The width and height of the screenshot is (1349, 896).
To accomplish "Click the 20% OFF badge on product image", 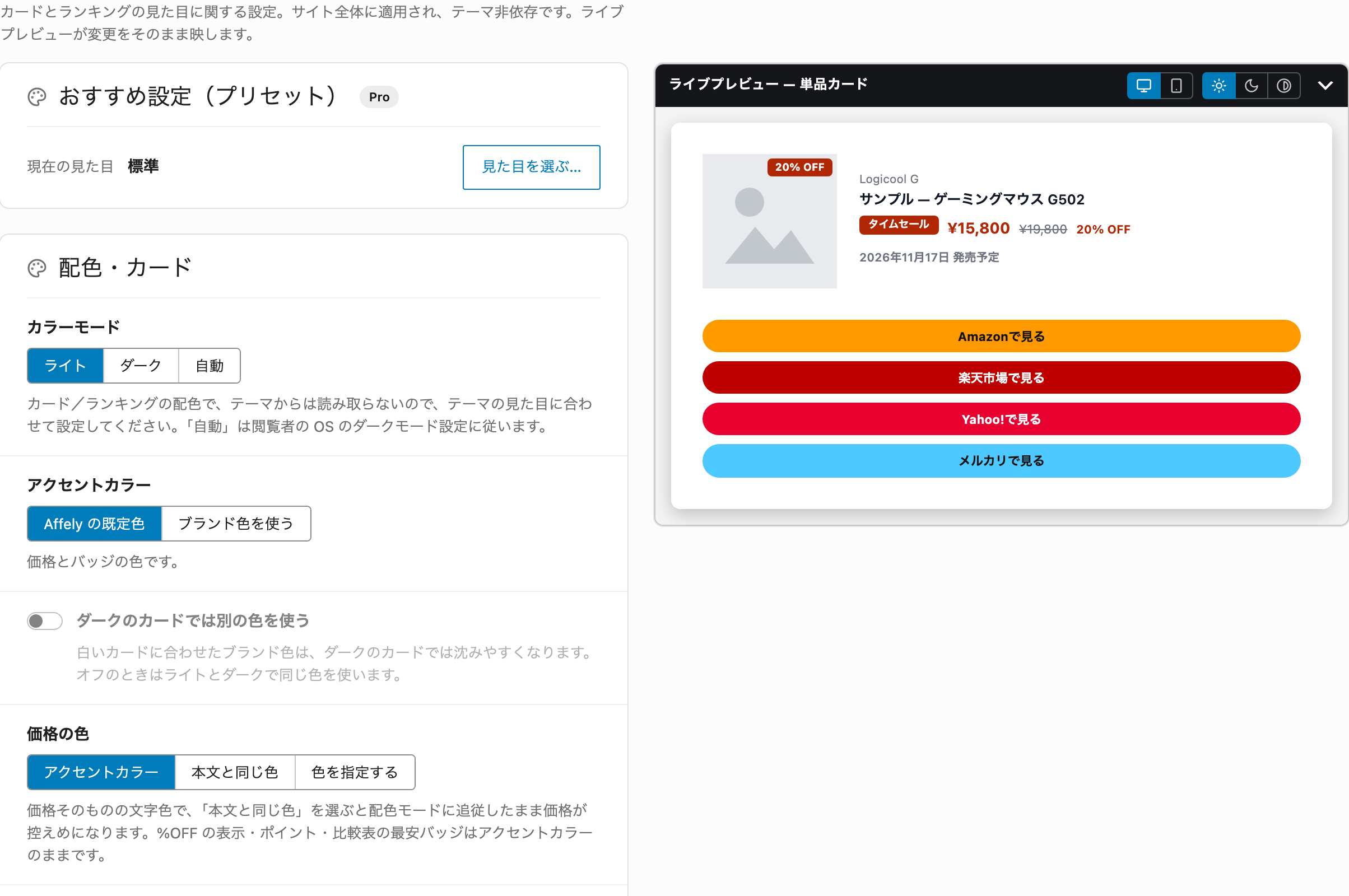I will click(x=799, y=167).
